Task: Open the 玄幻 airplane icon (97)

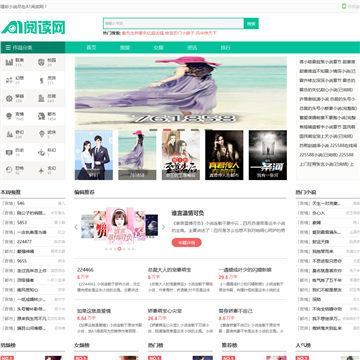Action: tap(41, 170)
